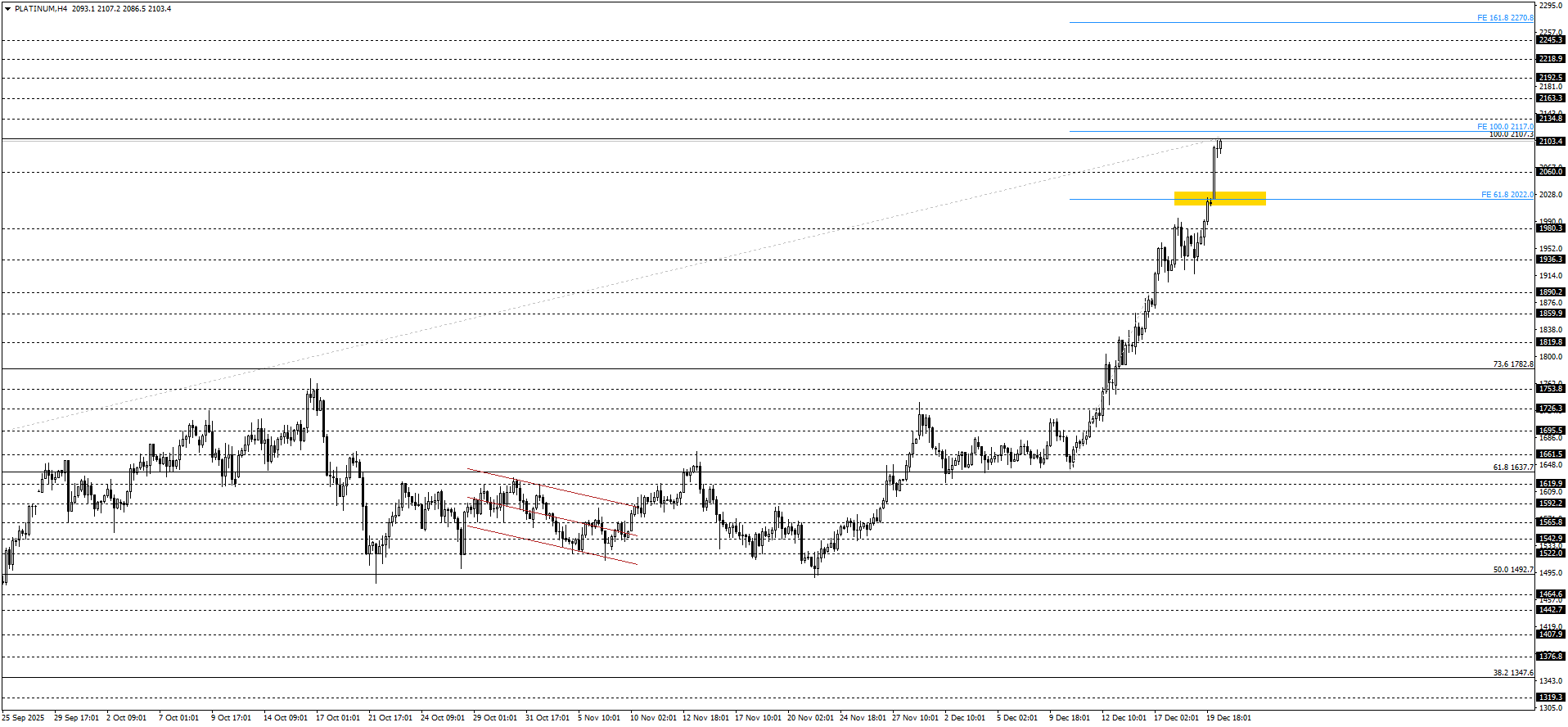Screen dimensions: 1568x727
Task: Select the yellow highlighted rectangle zone
Action: coord(1219,198)
